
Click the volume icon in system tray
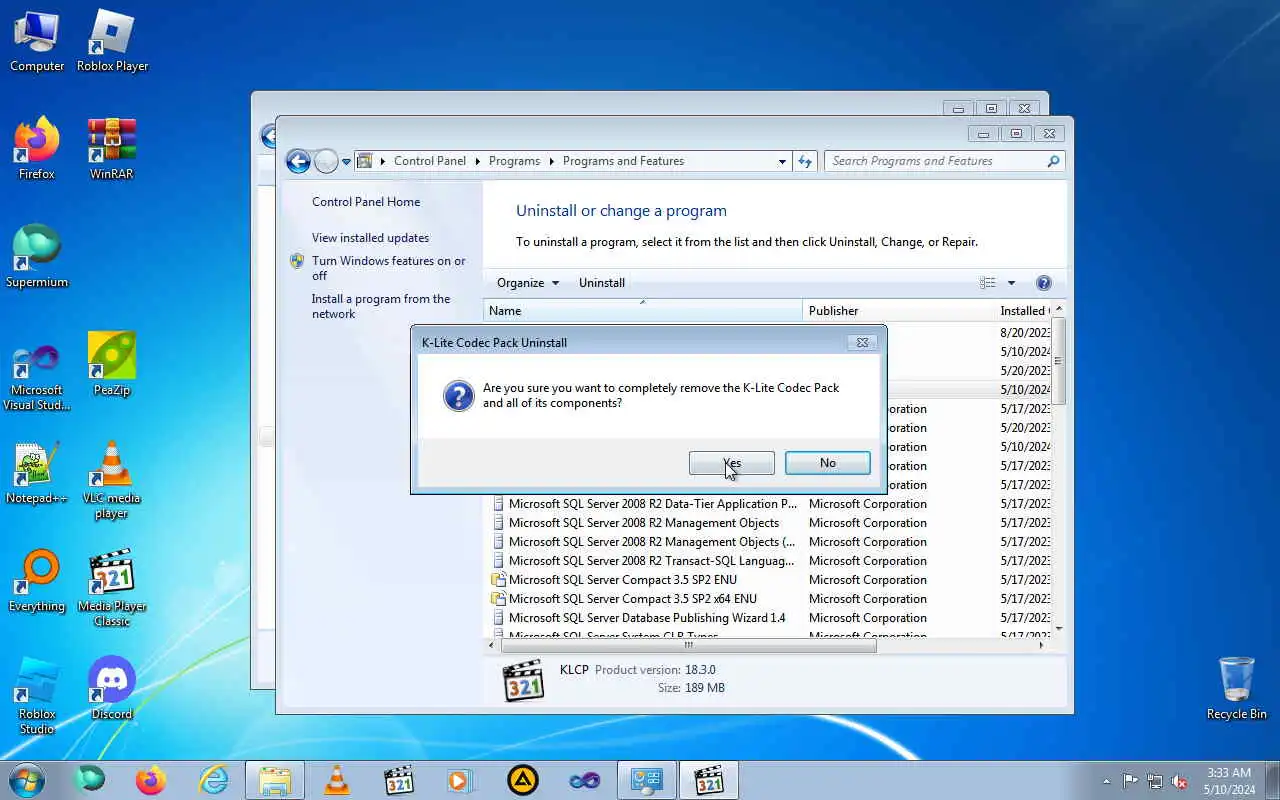pos(1179,781)
